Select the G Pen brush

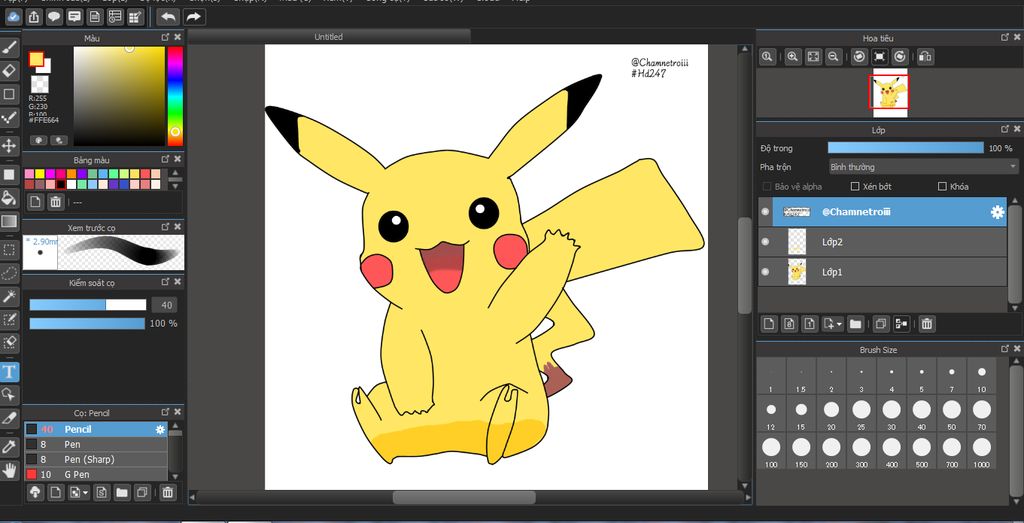coord(96,474)
